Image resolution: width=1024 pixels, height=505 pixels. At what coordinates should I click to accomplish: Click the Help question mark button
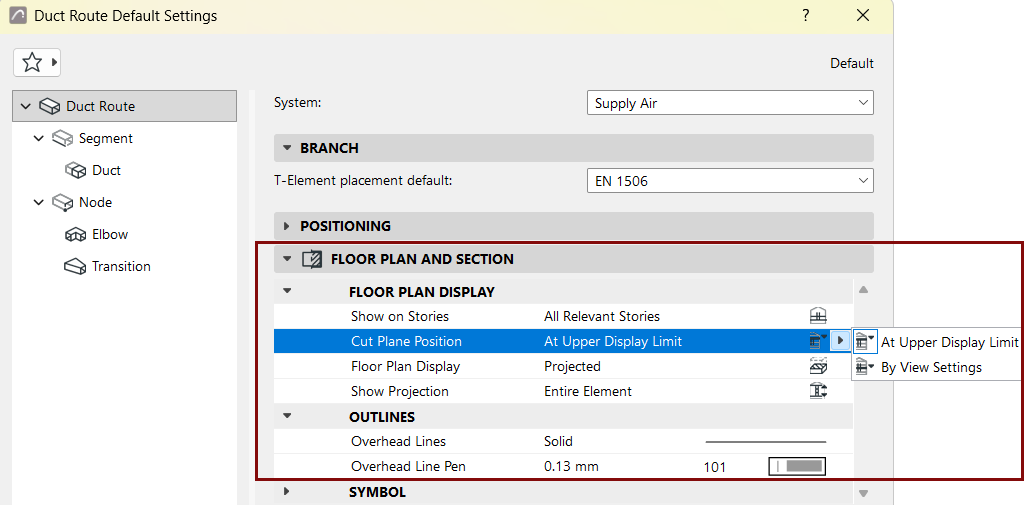[x=807, y=15]
